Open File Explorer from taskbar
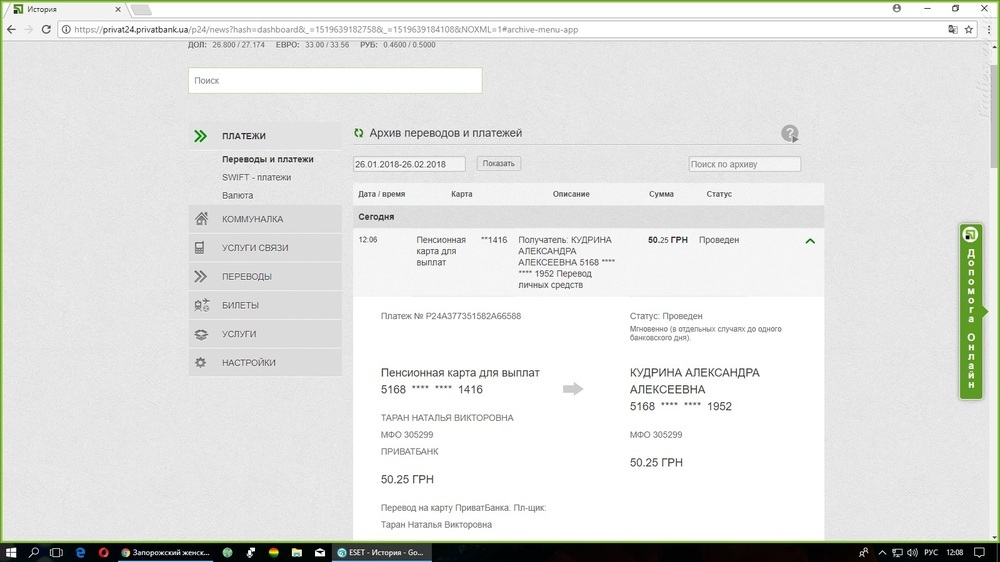This screenshot has width=1000, height=562. [x=297, y=552]
